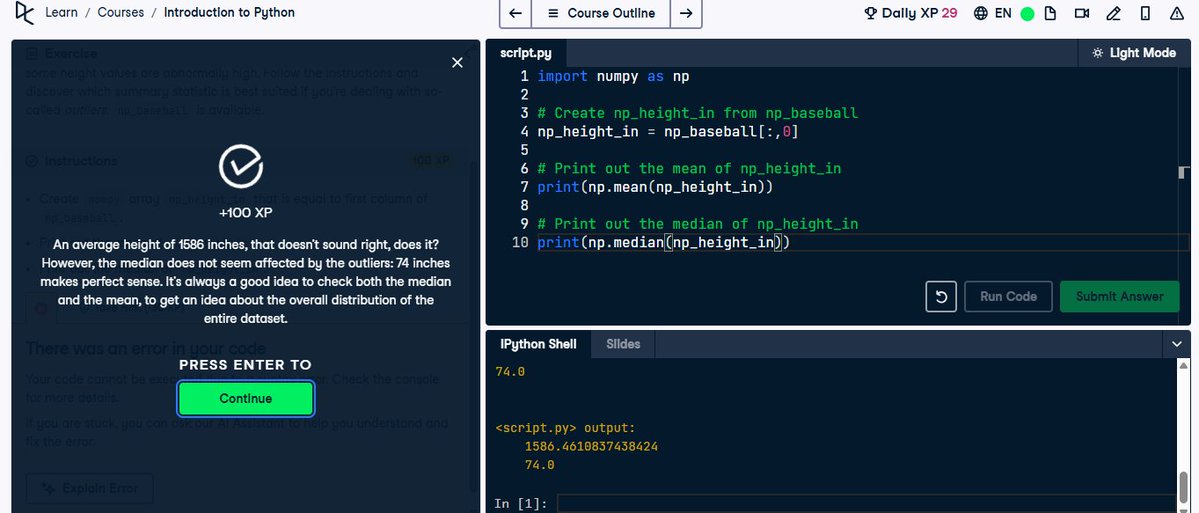Click code line 10 print np.median

(x=663, y=243)
